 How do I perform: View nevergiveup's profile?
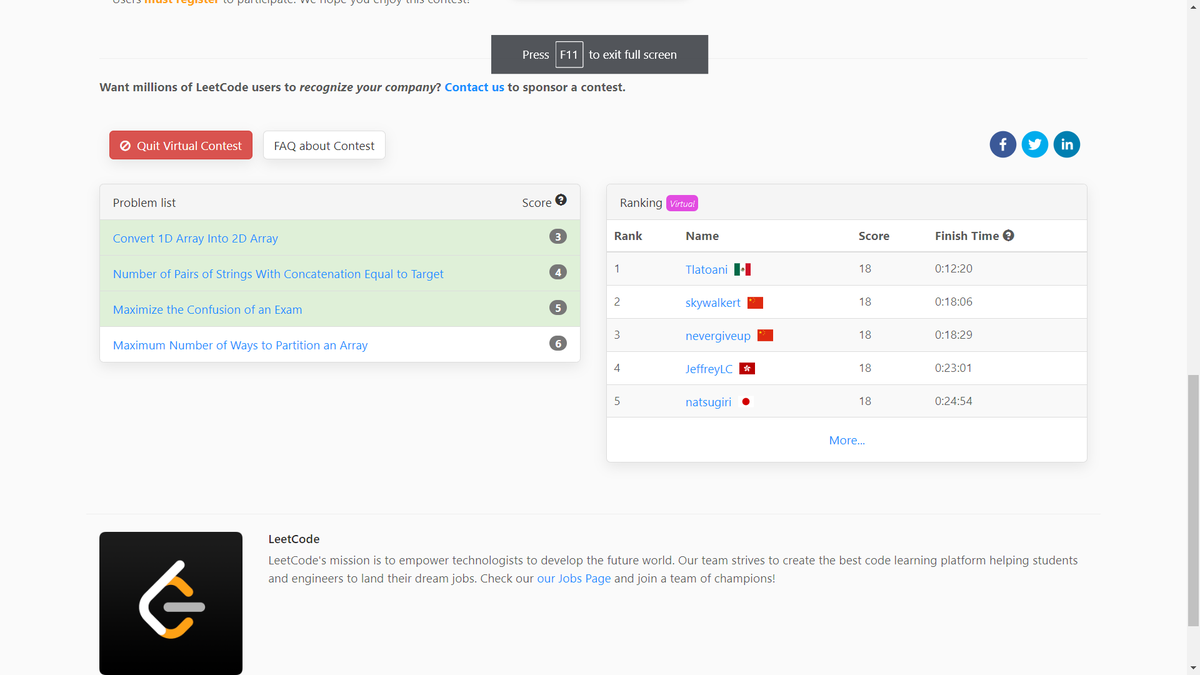point(718,335)
